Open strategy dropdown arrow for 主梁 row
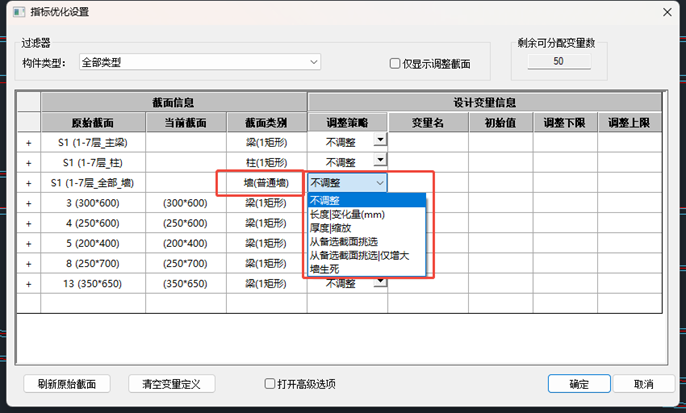The width and height of the screenshot is (686, 413). (379, 141)
